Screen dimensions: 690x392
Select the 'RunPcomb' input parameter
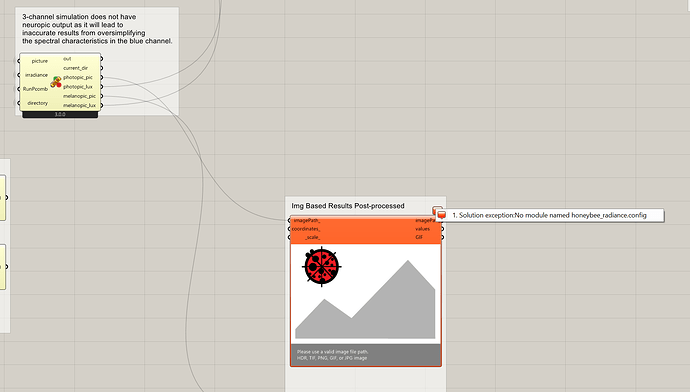click(x=35, y=89)
